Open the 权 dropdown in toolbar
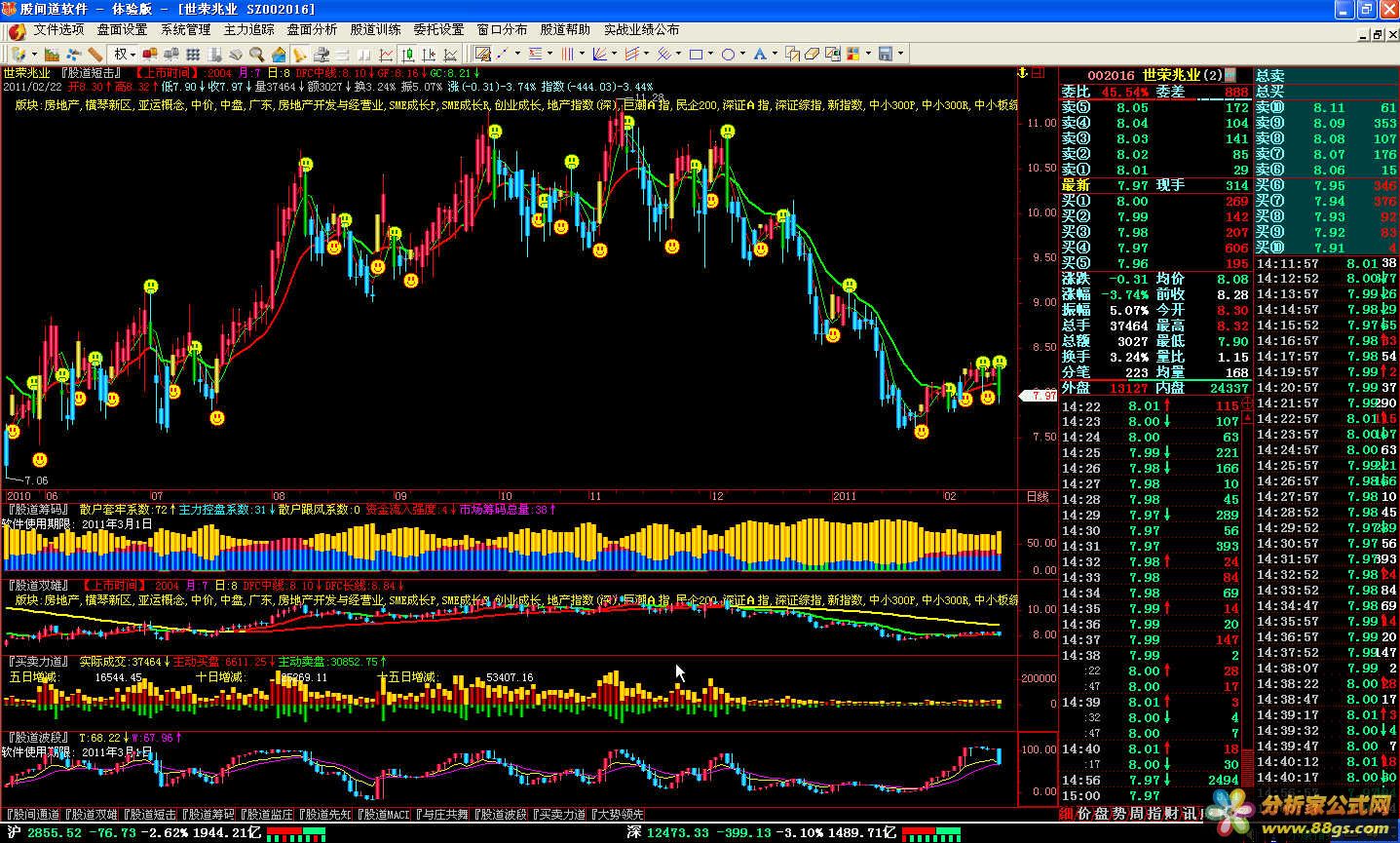The height and width of the screenshot is (843, 1400). pyautogui.click(x=125, y=55)
